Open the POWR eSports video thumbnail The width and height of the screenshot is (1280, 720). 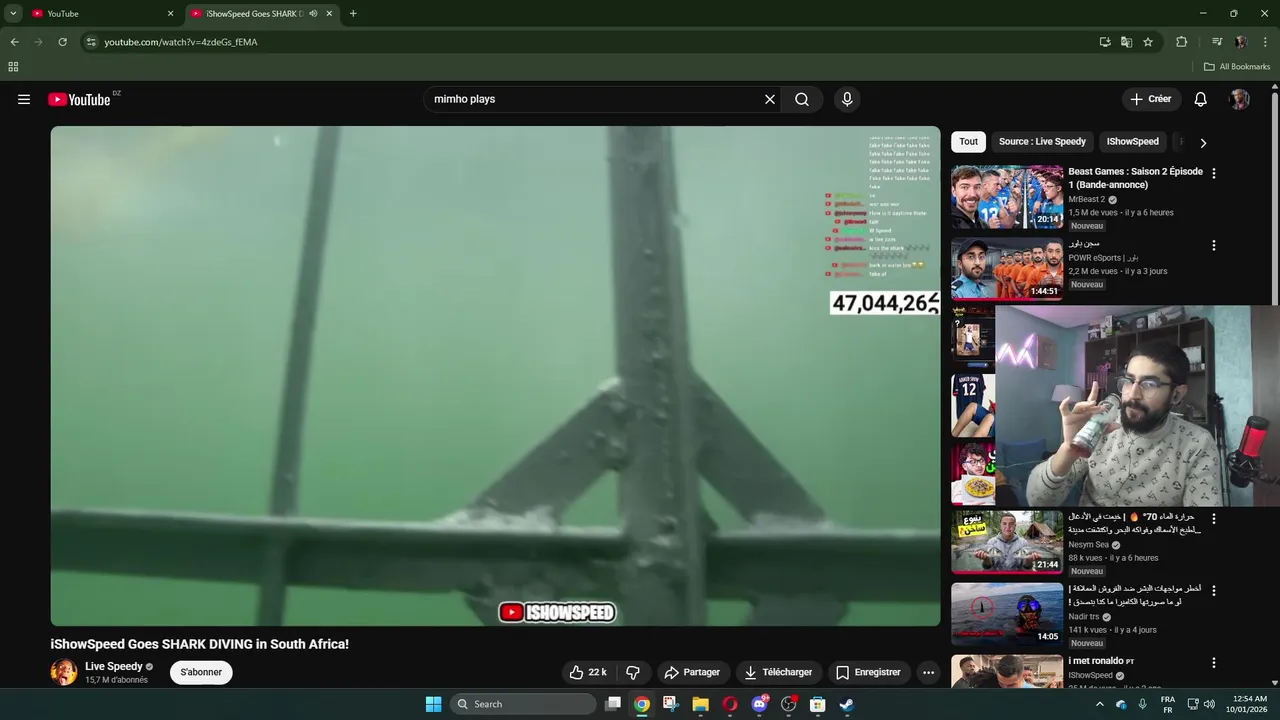[x=1007, y=268]
